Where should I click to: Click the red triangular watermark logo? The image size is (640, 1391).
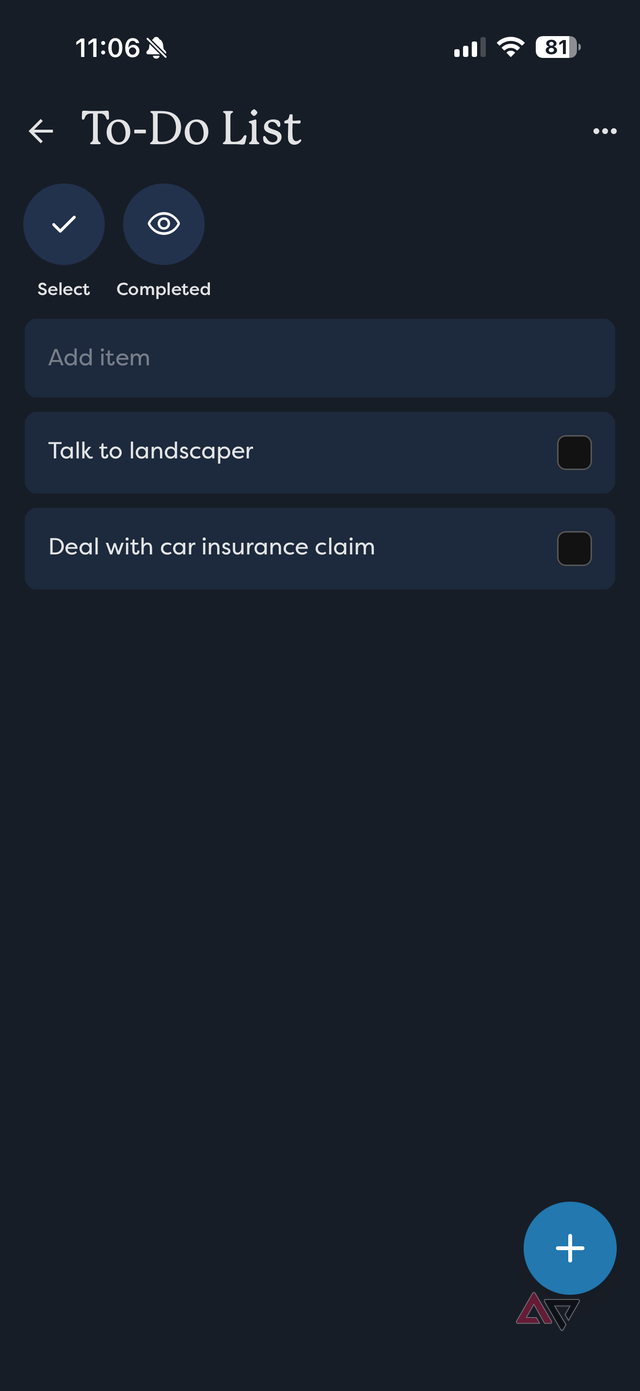tap(535, 1310)
